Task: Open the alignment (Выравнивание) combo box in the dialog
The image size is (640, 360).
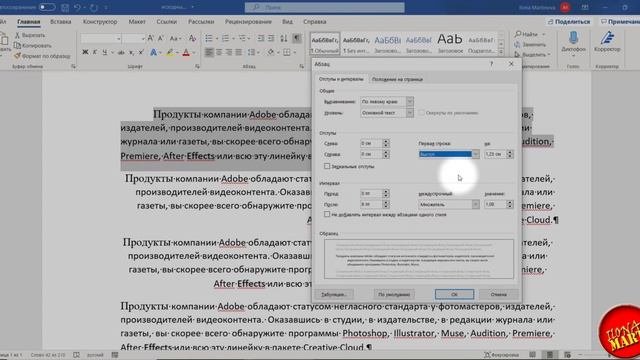Action: pyautogui.click(x=387, y=101)
